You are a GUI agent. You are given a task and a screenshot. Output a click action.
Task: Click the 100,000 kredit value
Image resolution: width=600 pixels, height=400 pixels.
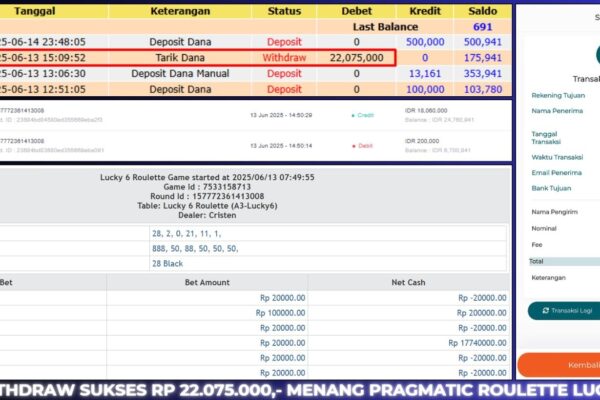pyautogui.click(x=425, y=89)
